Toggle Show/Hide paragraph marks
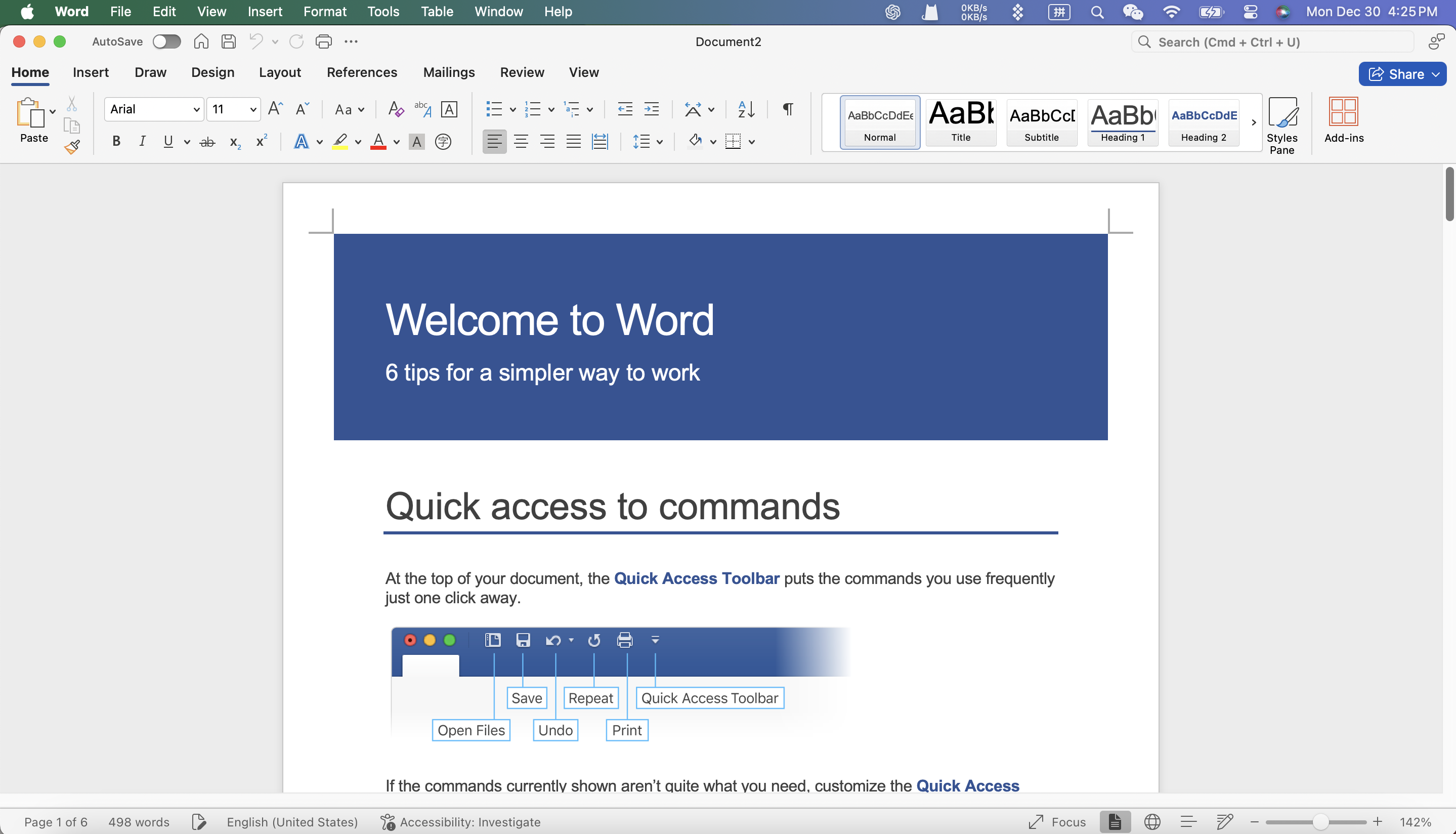The width and height of the screenshot is (1456, 834). (x=788, y=109)
